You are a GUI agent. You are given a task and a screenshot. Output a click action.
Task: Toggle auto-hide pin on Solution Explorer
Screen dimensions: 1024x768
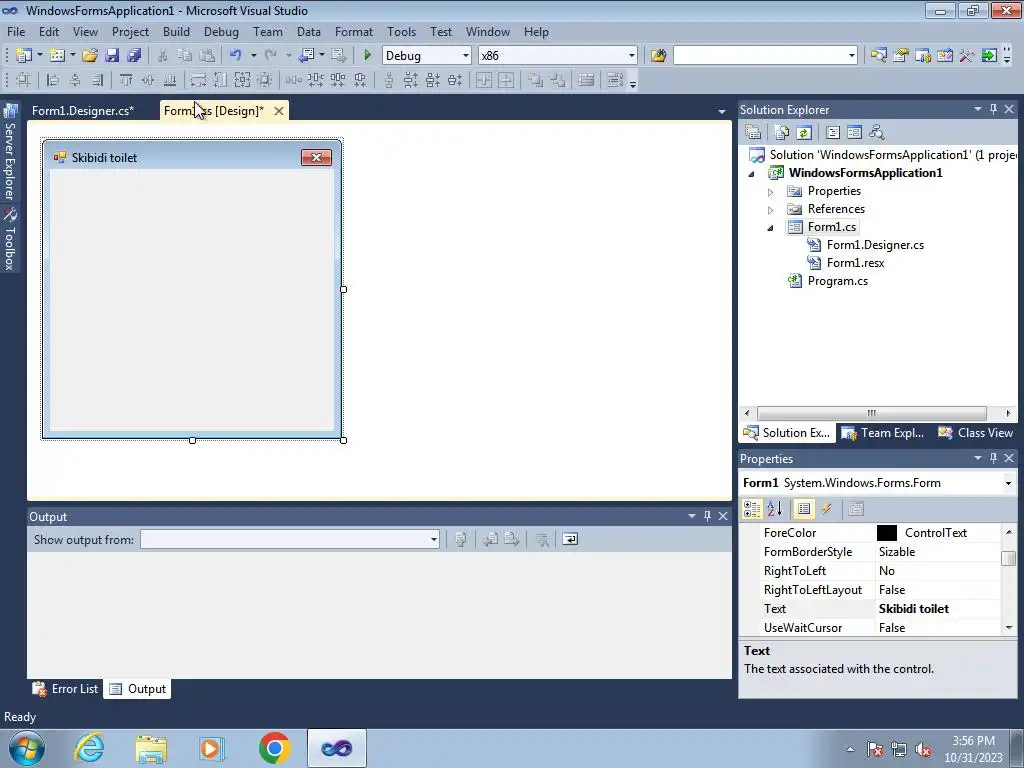coord(993,109)
